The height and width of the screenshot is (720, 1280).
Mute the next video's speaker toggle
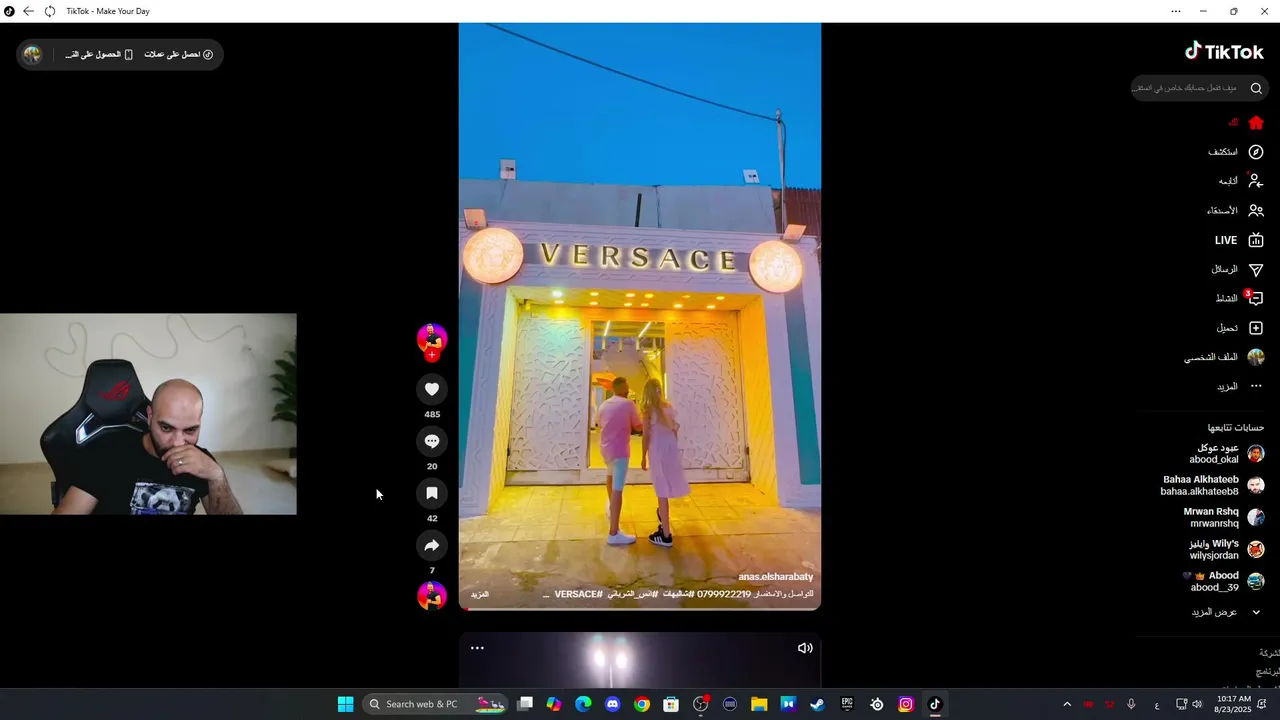click(x=805, y=648)
